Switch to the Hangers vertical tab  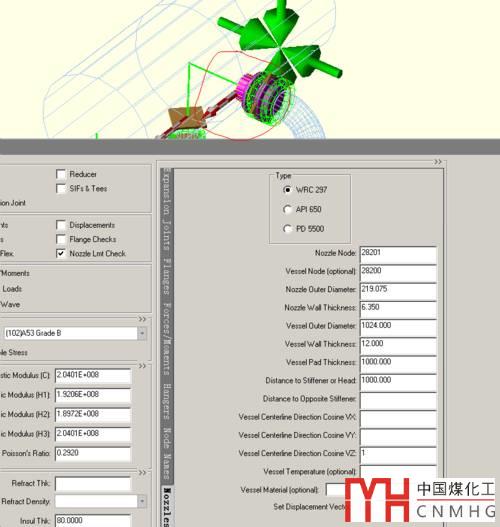tap(167, 402)
